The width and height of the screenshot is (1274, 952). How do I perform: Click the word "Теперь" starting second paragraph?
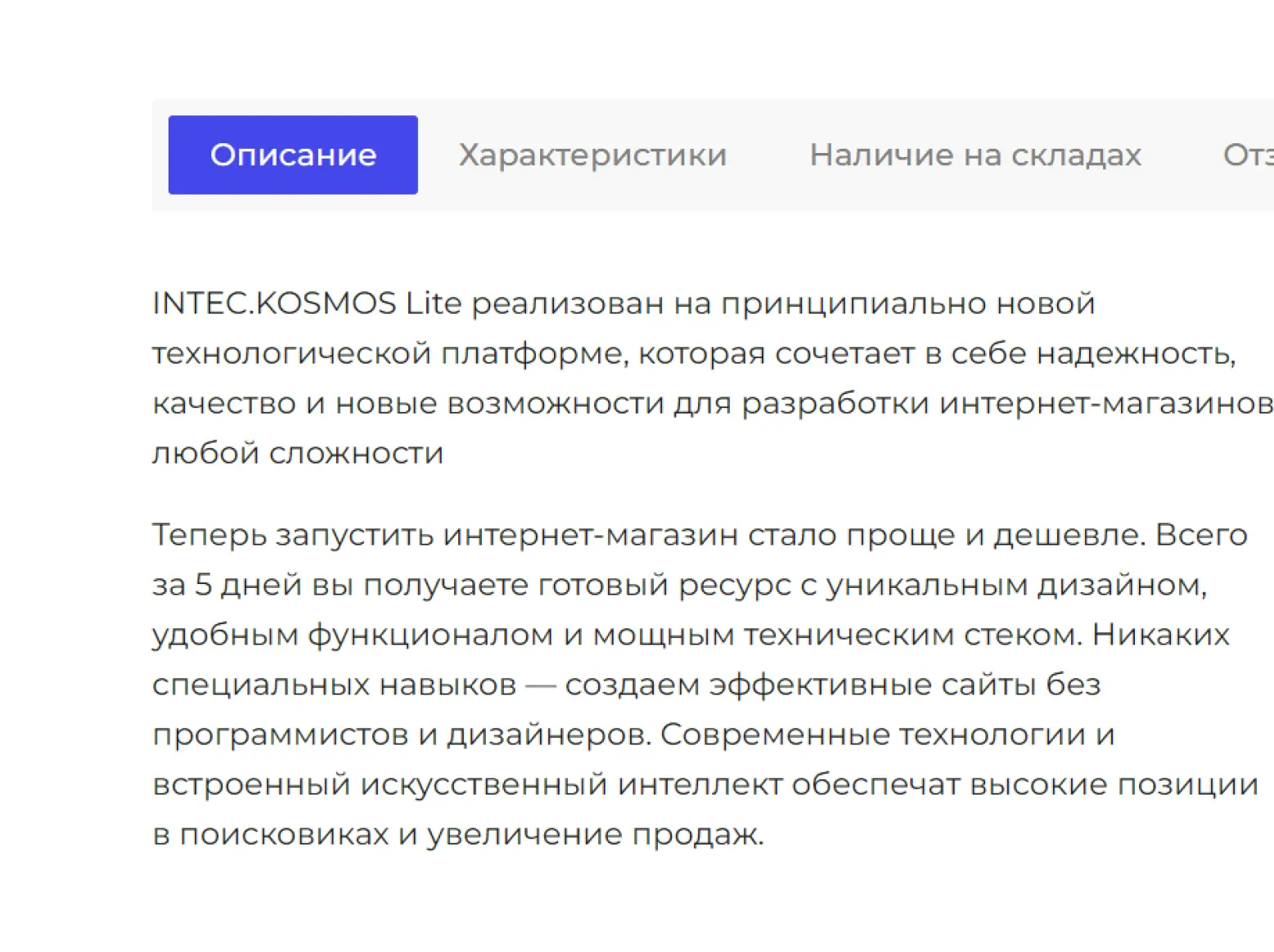pyautogui.click(x=209, y=535)
